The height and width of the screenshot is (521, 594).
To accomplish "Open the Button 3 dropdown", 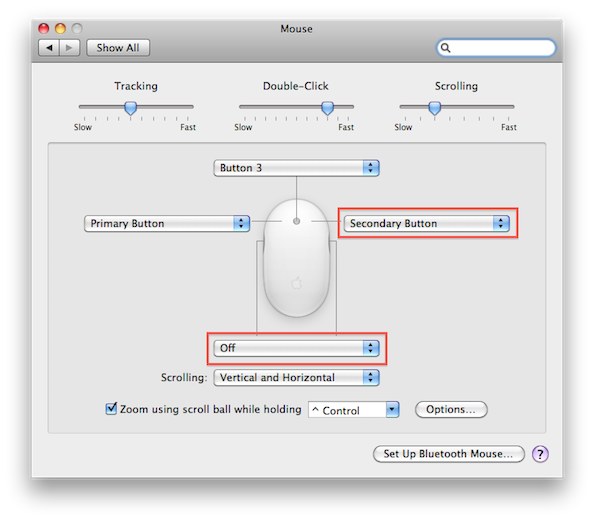I will [x=296, y=168].
